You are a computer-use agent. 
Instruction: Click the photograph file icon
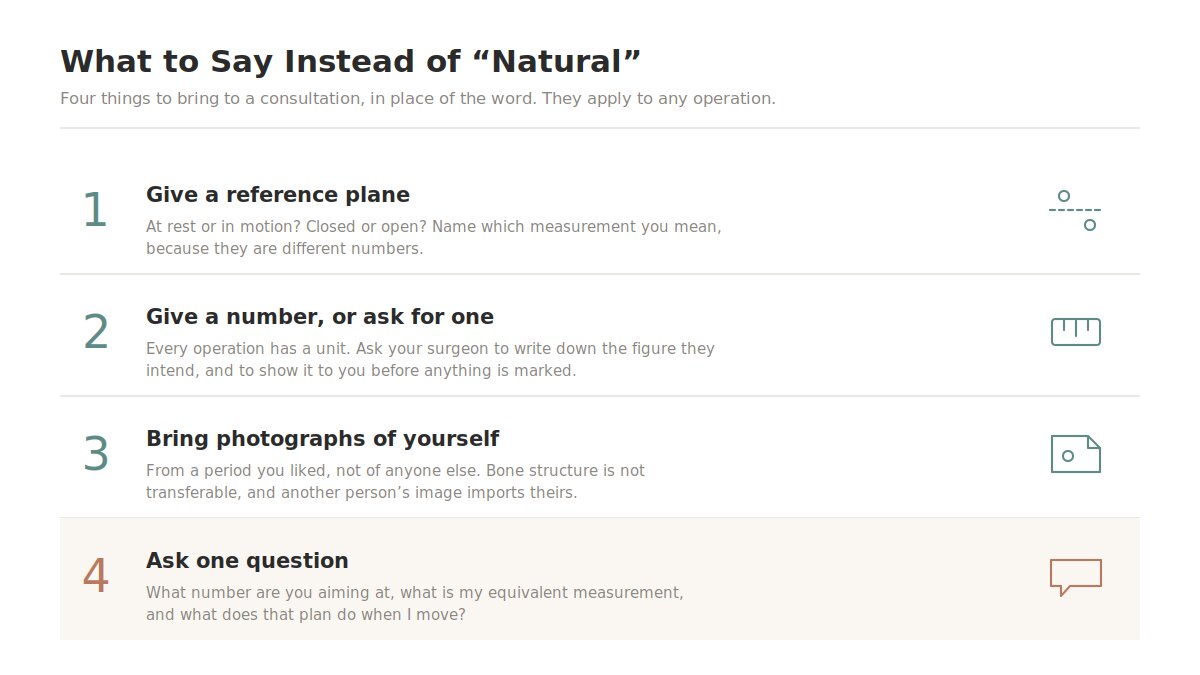click(1075, 454)
